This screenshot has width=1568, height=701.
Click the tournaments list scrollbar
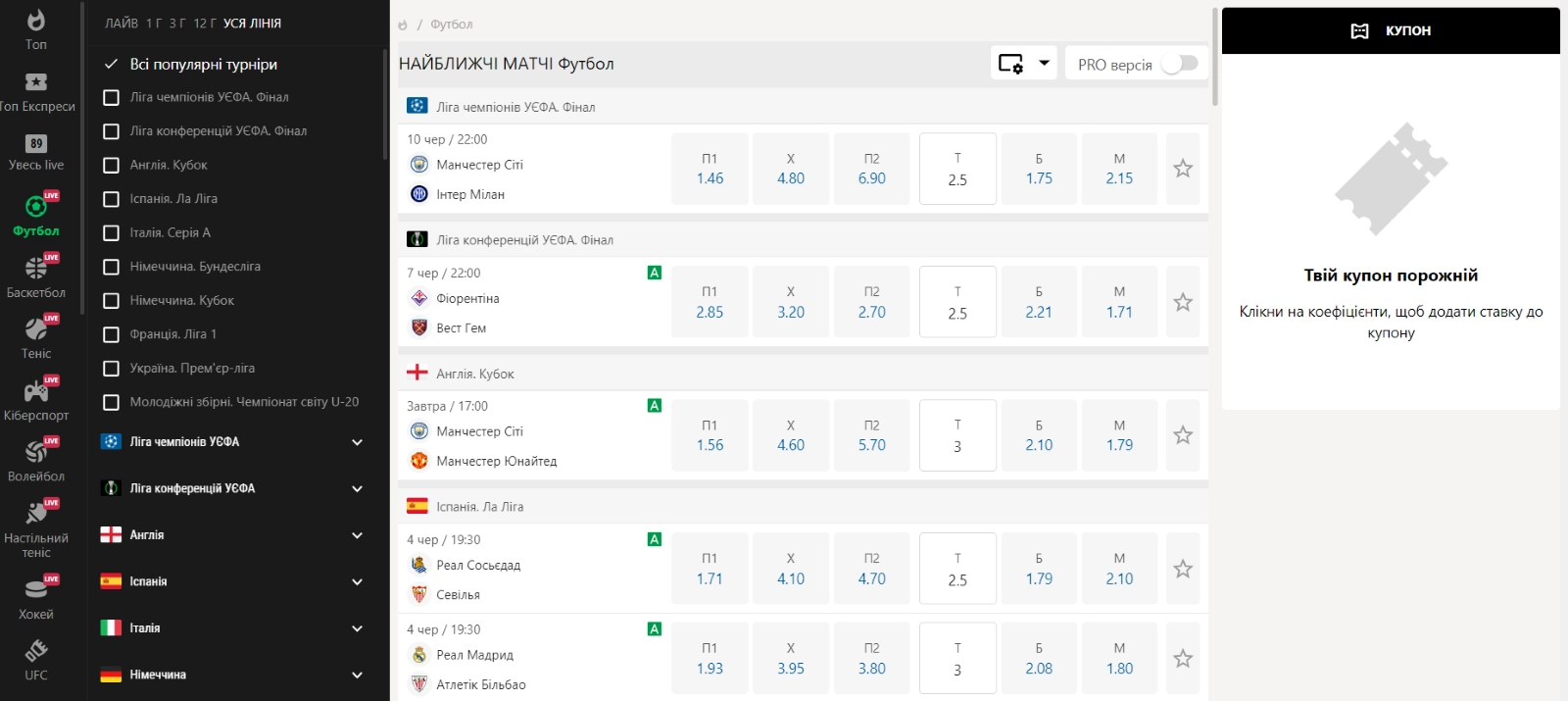(385, 105)
